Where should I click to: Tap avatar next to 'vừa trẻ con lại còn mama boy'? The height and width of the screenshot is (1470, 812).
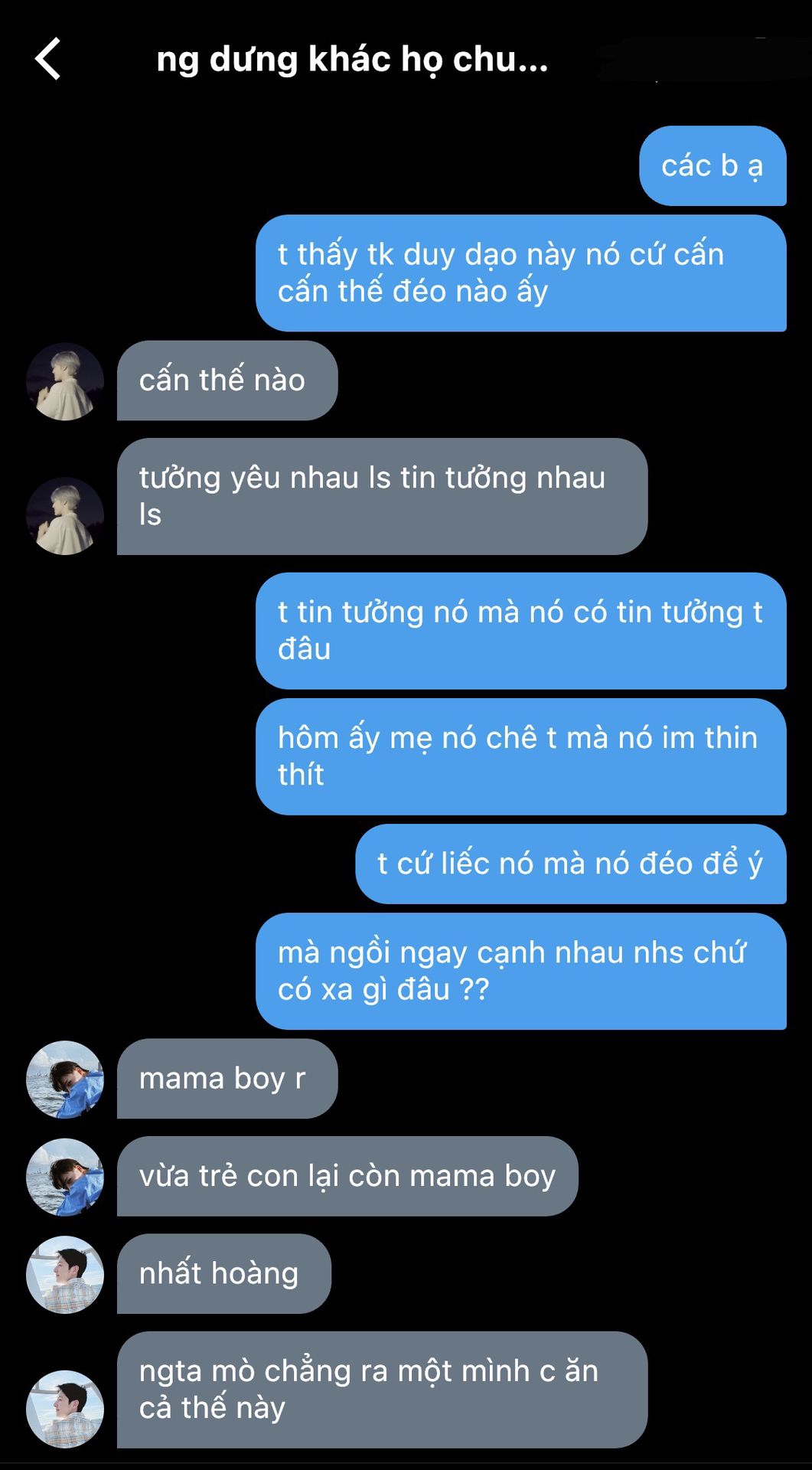pos(65,1177)
